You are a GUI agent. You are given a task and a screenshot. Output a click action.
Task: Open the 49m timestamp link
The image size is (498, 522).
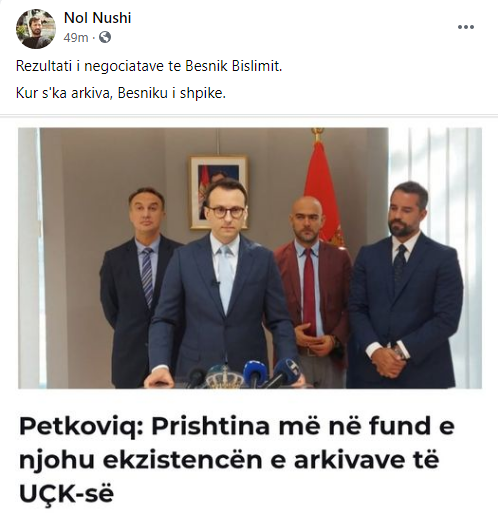[x=76, y=38]
